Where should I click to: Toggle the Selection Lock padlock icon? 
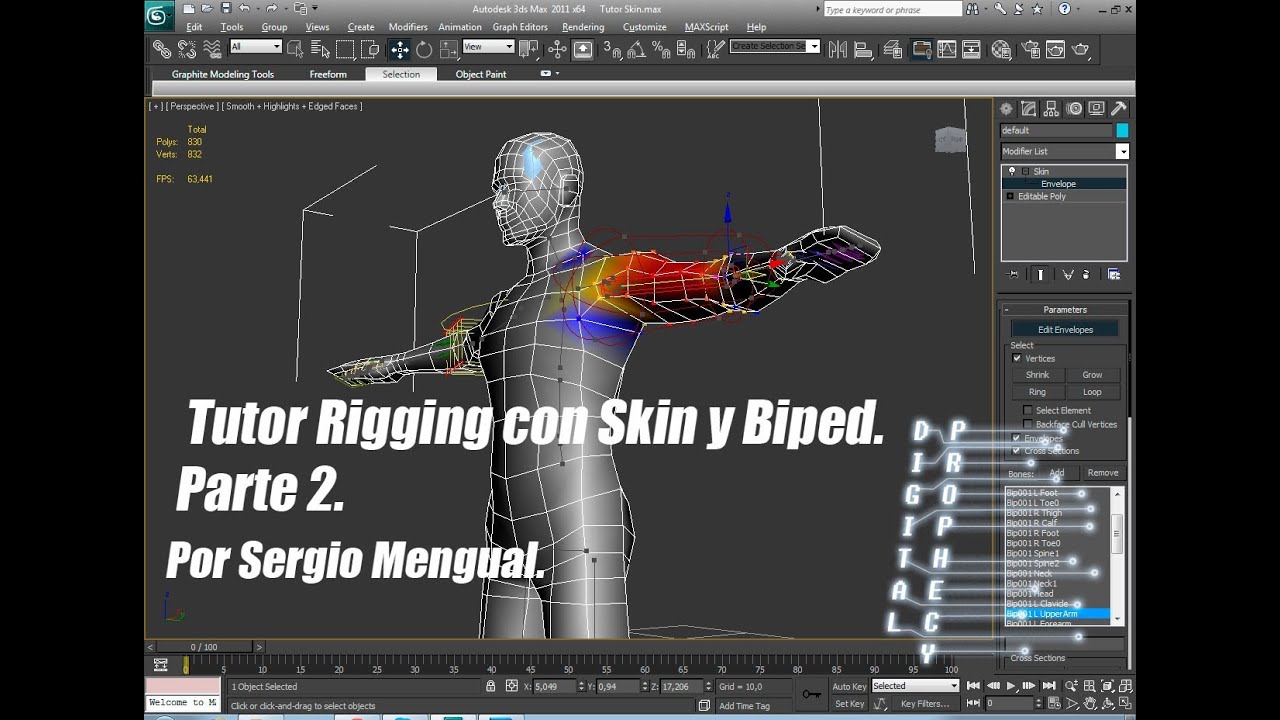point(491,687)
